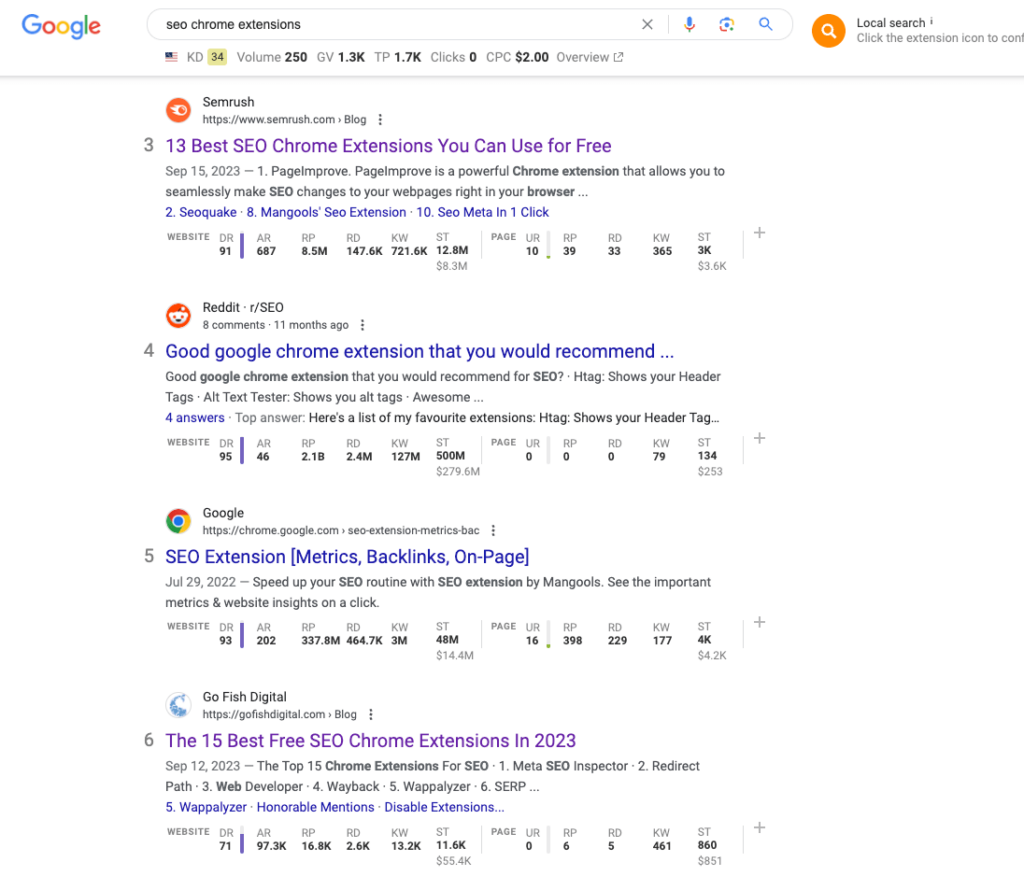1024x890 pixels.
Task: Expand metrics with the plus icon on Reddit result
Action: point(759,438)
